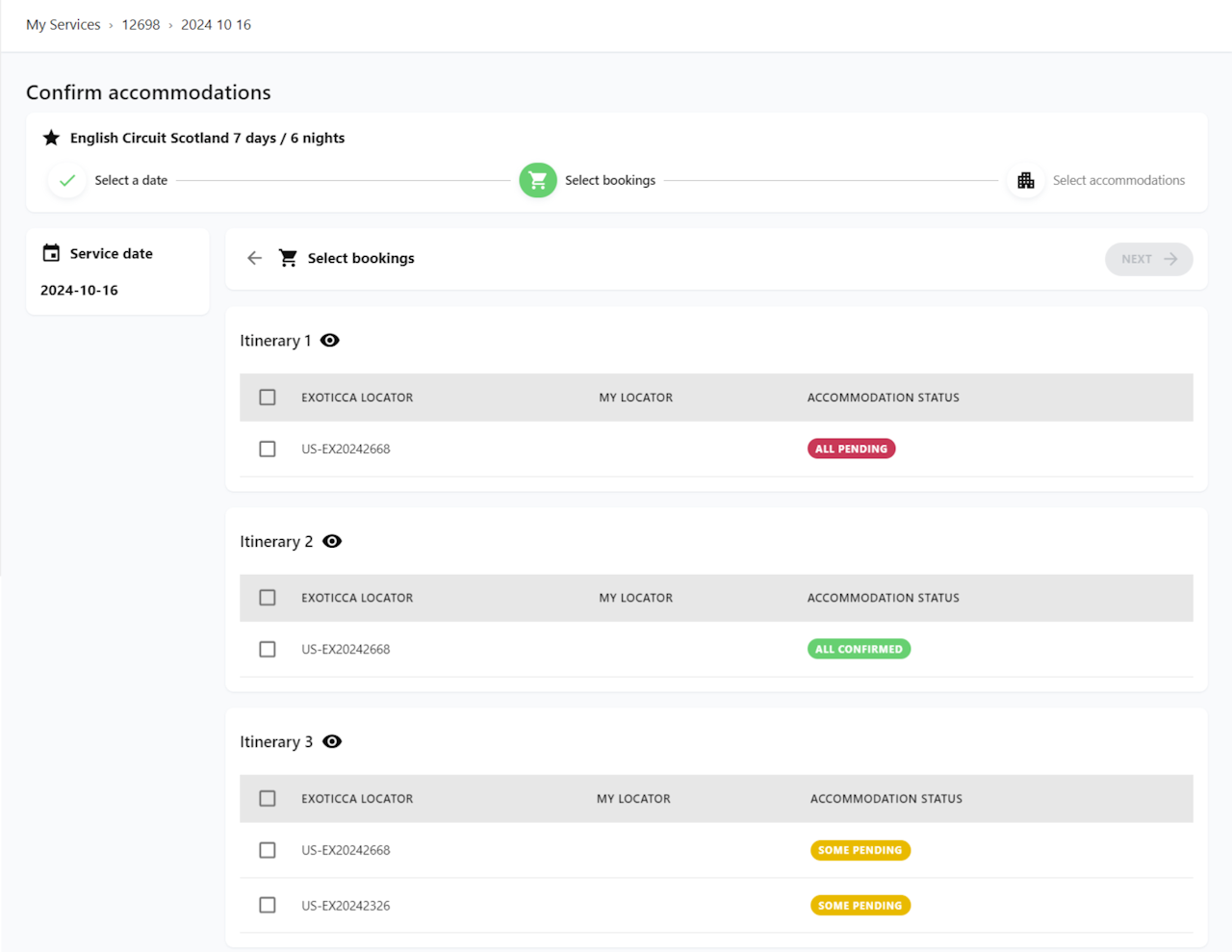Click the star icon beside English Circuit Scotland
Screen dimensions: 1232x952
51,138
